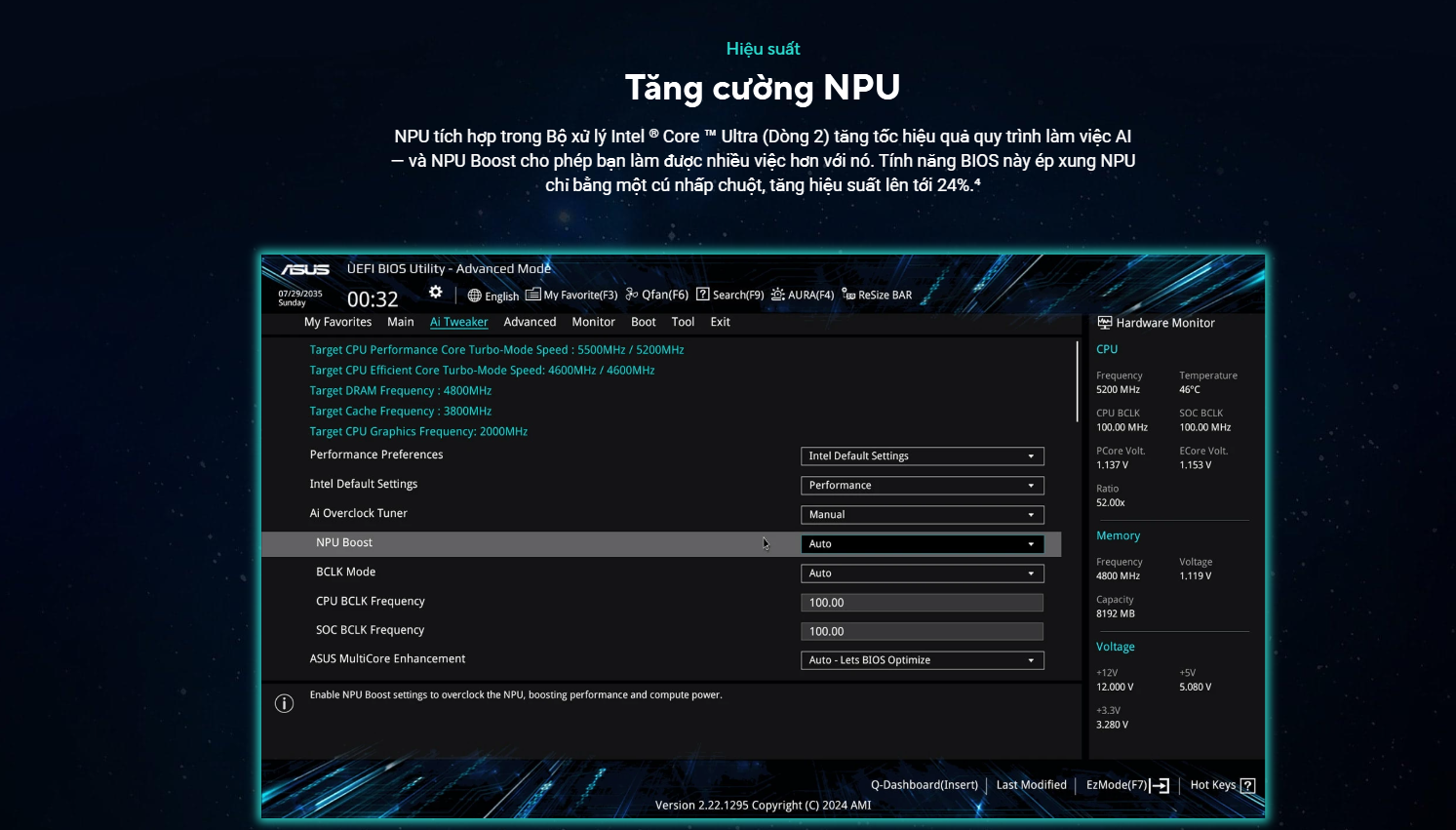This screenshot has height=830, width=1456.
Task: Click the CPU temperature value 46°C
Action: point(1190,389)
